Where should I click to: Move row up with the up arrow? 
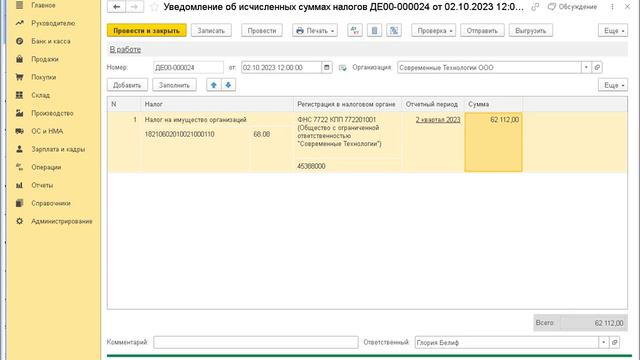(x=213, y=85)
